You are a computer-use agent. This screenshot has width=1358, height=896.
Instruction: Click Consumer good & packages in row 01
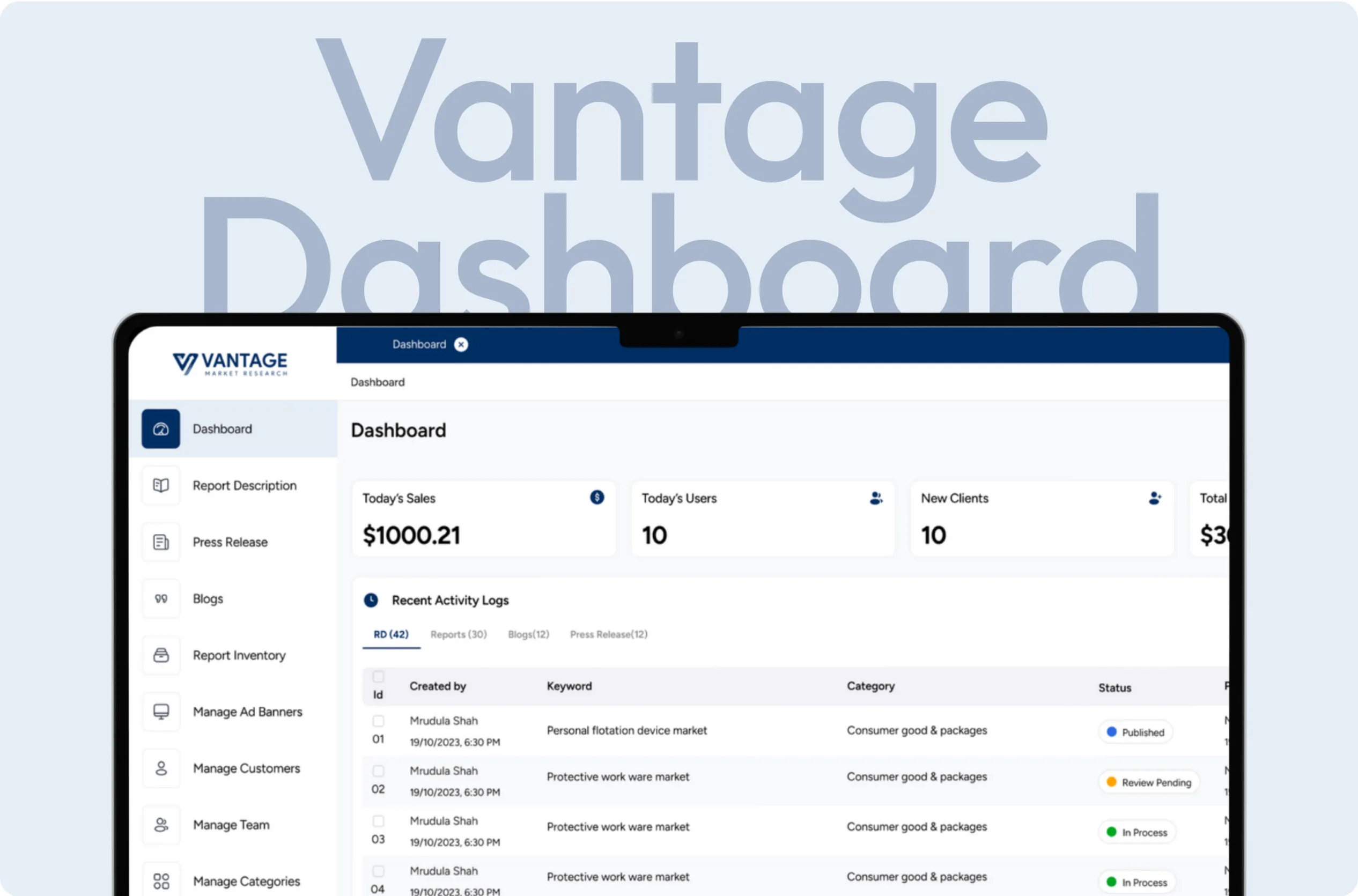pyautogui.click(x=917, y=730)
